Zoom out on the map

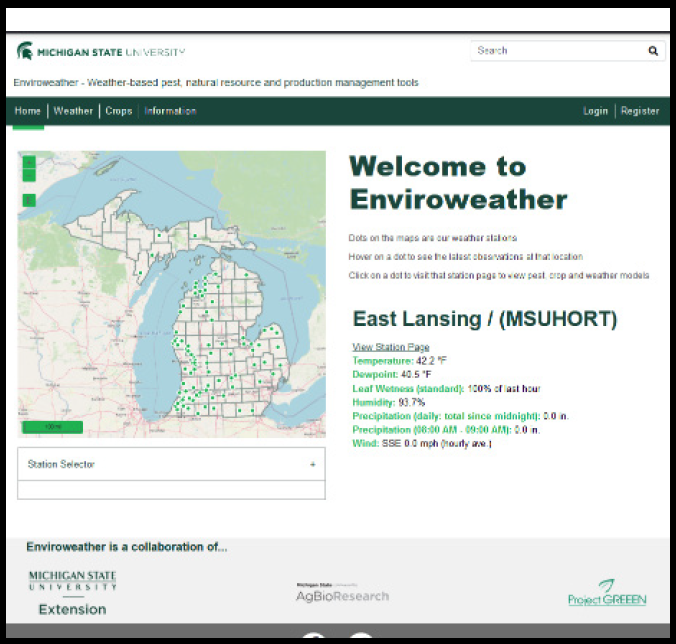point(29,175)
